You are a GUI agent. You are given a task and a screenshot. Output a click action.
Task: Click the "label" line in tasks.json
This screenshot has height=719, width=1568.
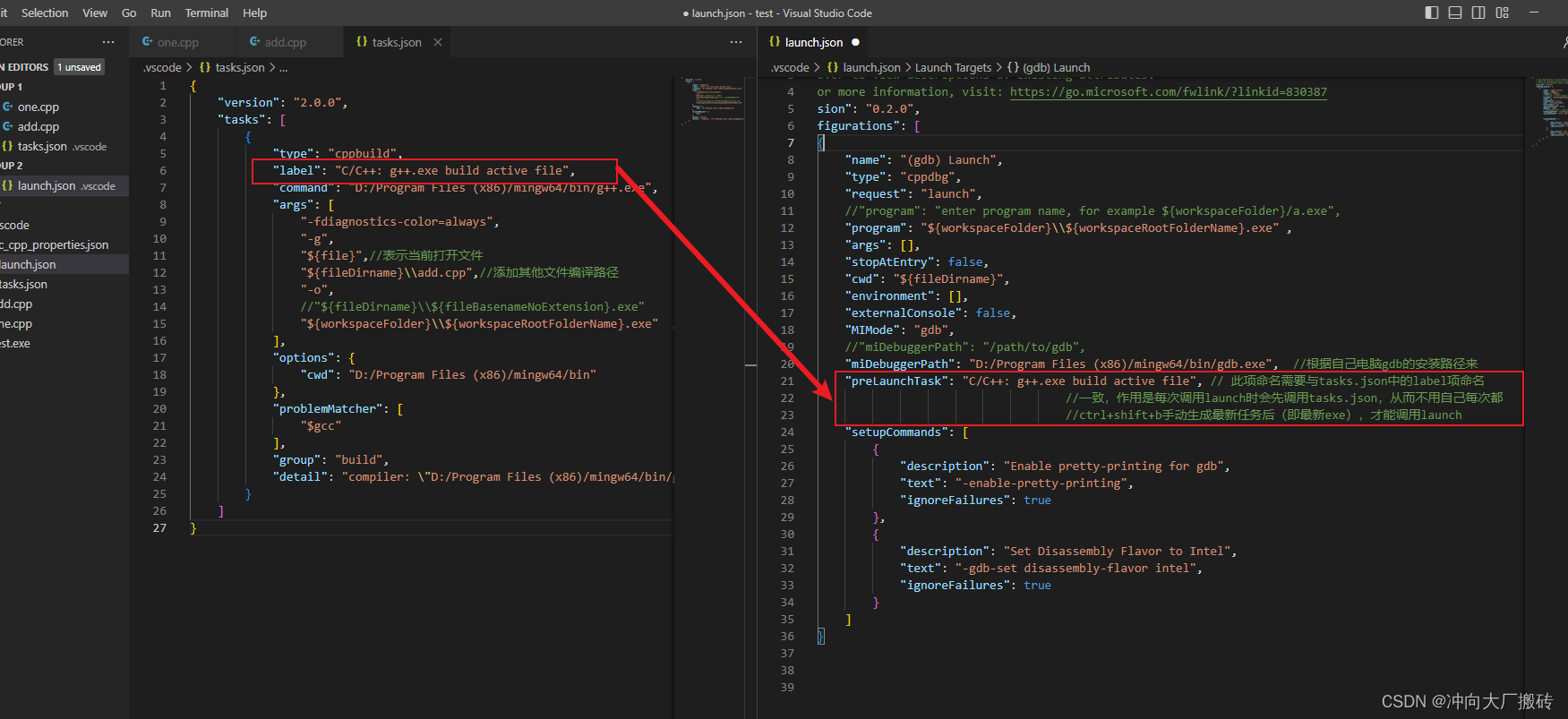pyautogui.click(x=424, y=170)
